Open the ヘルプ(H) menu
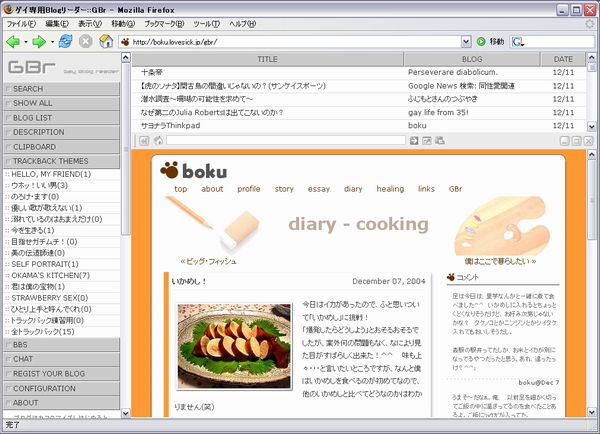 242,24
